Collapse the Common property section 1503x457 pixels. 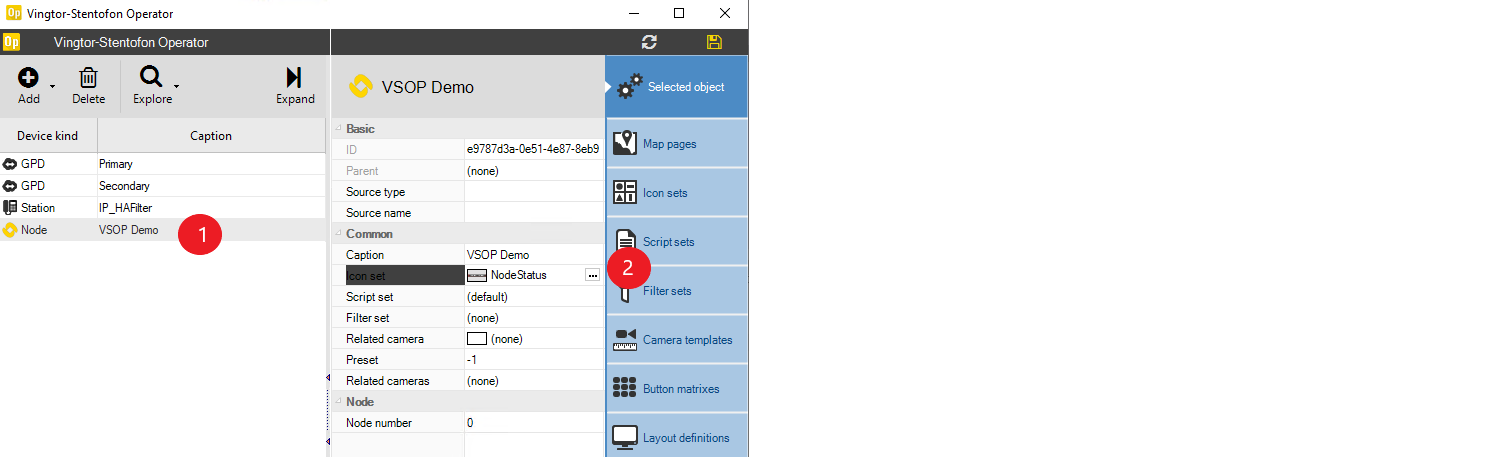point(338,234)
